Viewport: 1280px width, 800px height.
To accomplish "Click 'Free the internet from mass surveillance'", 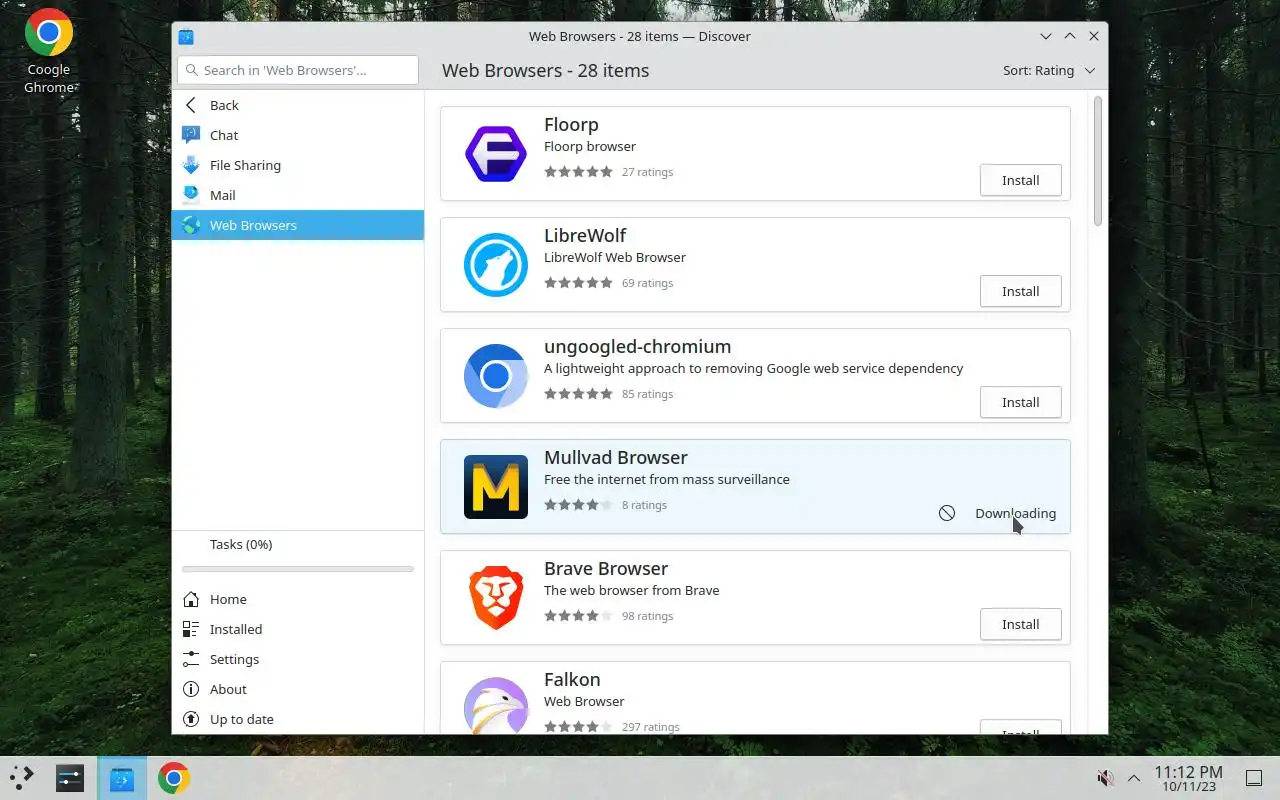I will coord(667,479).
